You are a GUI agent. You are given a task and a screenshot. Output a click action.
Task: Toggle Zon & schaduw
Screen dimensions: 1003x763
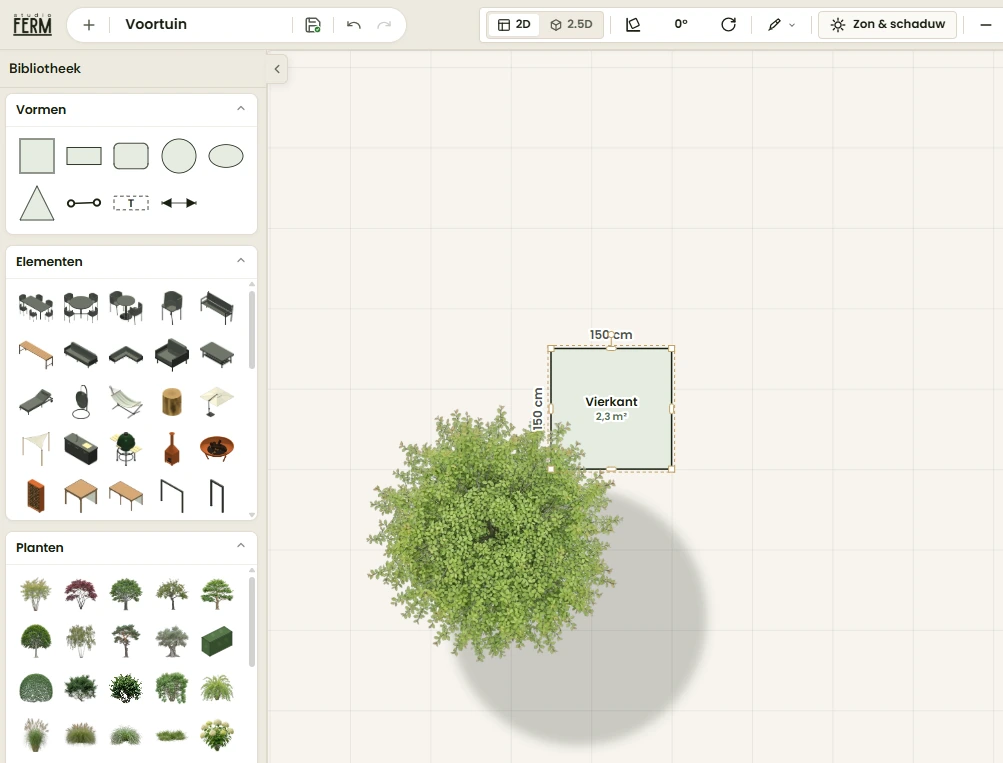(x=887, y=24)
